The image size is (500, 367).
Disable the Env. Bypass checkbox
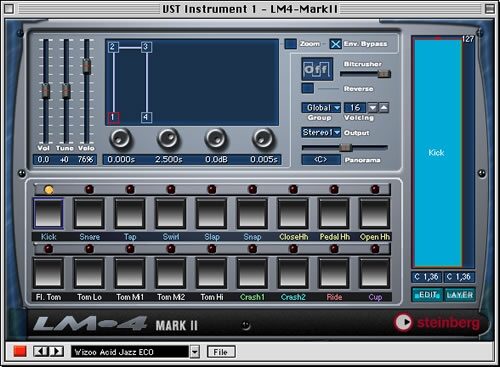[x=335, y=44]
